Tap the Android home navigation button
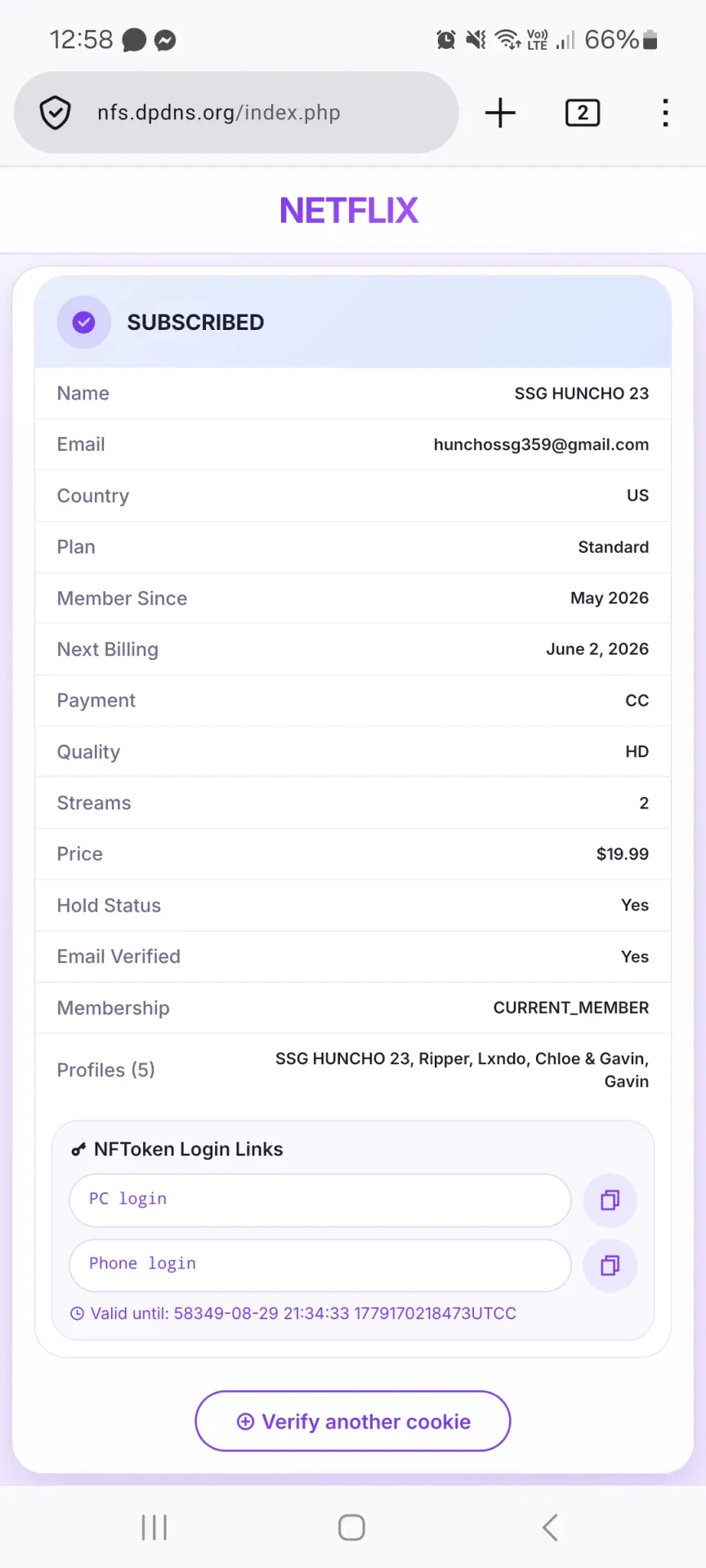Viewport: 706px width, 1568px height. [x=351, y=1527]
